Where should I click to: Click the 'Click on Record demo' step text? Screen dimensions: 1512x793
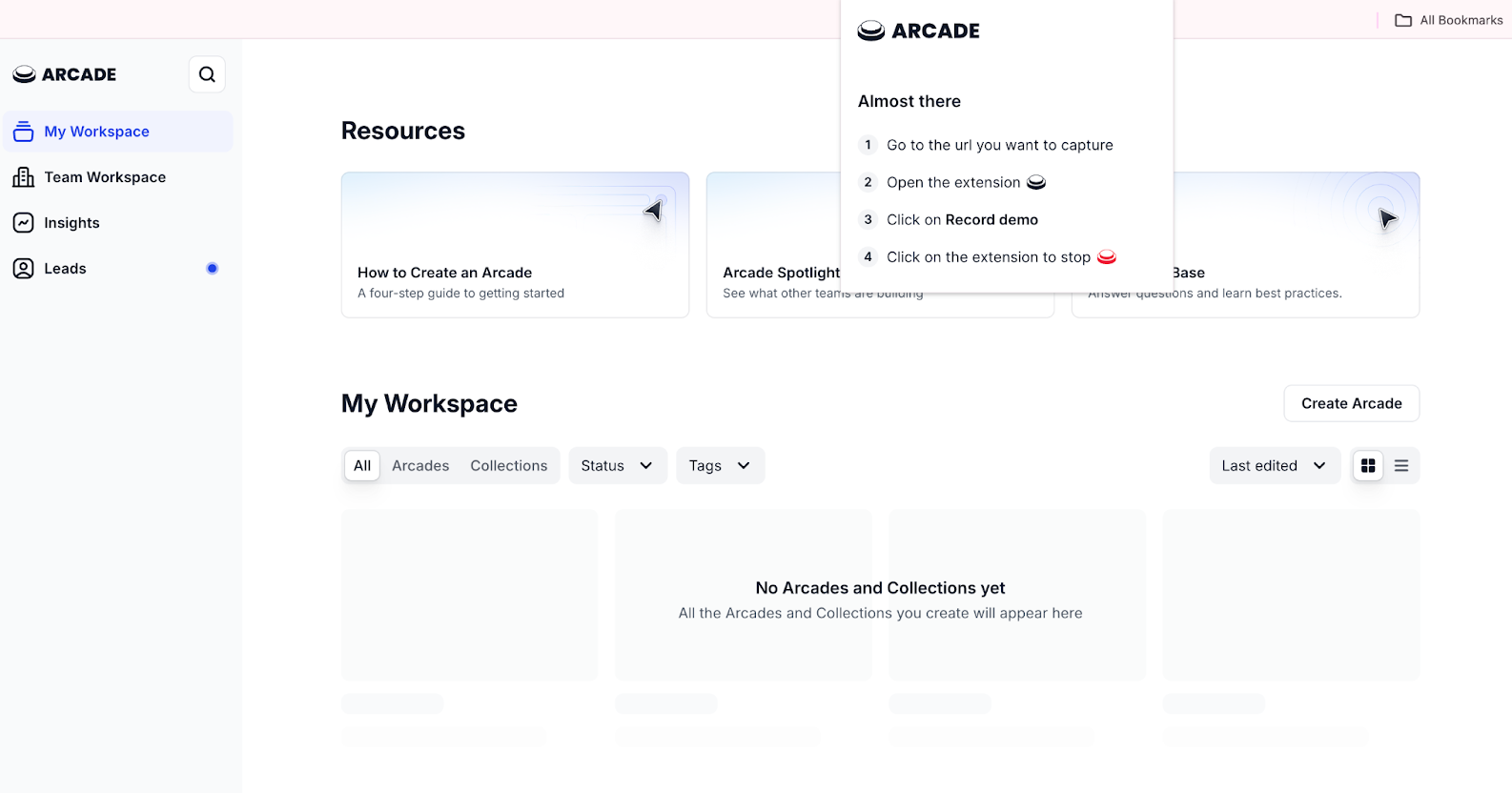(x=963, y=219)
